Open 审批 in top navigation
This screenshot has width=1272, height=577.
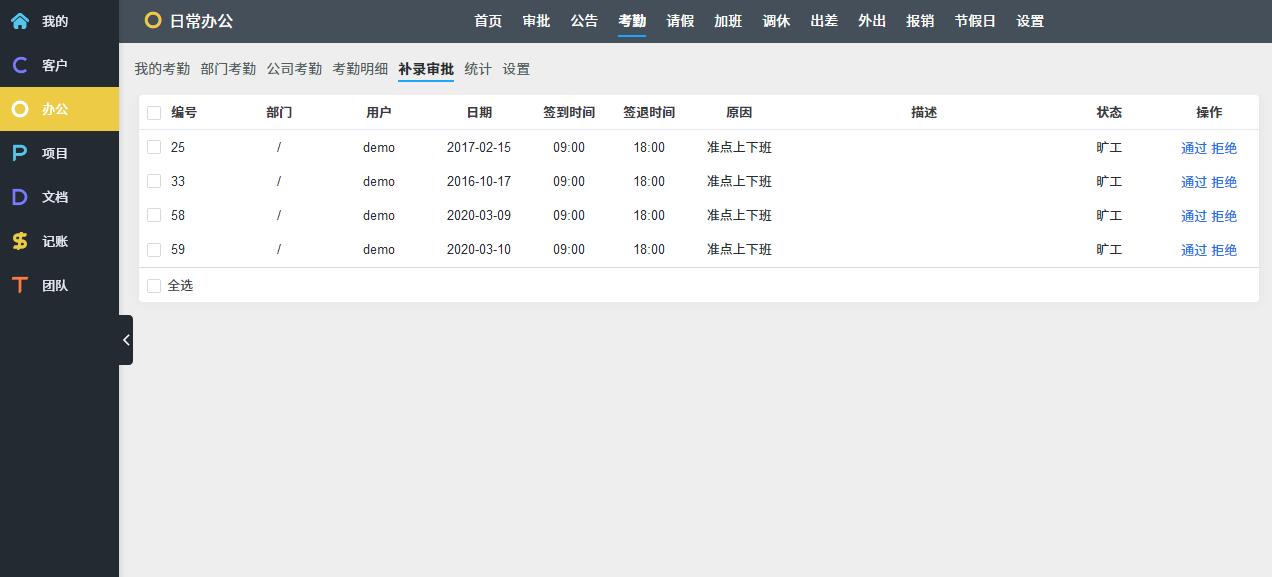[x=536, y=21]
